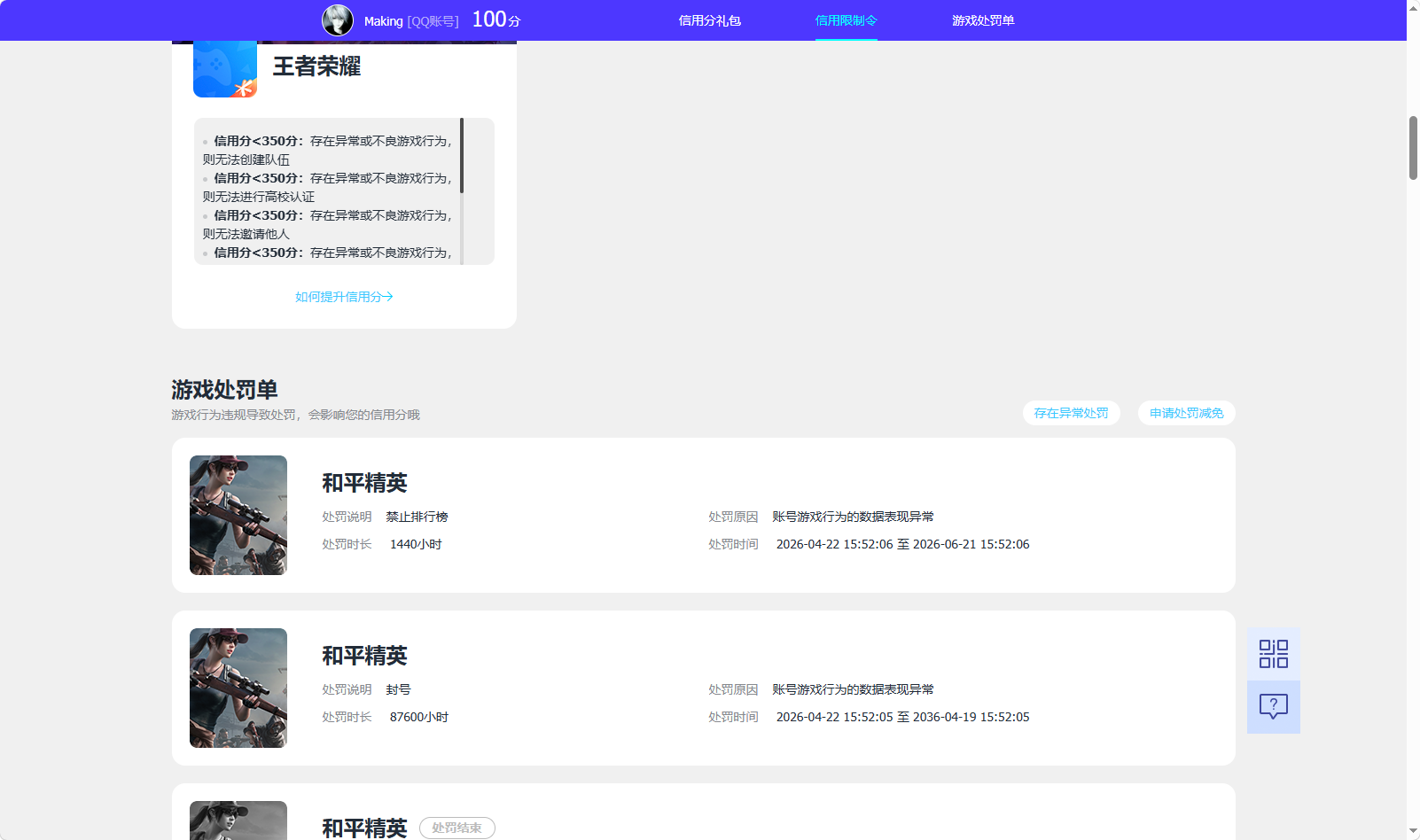Click the 和平精英 title beside 处罚结束

point(364,828)
